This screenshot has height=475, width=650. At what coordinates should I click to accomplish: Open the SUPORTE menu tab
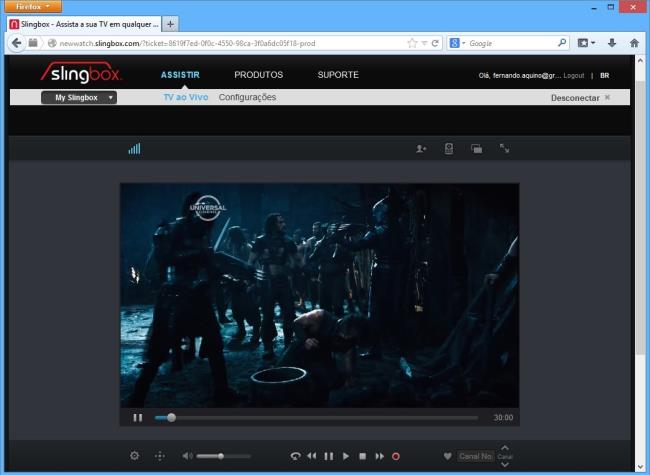pos(338,75)
